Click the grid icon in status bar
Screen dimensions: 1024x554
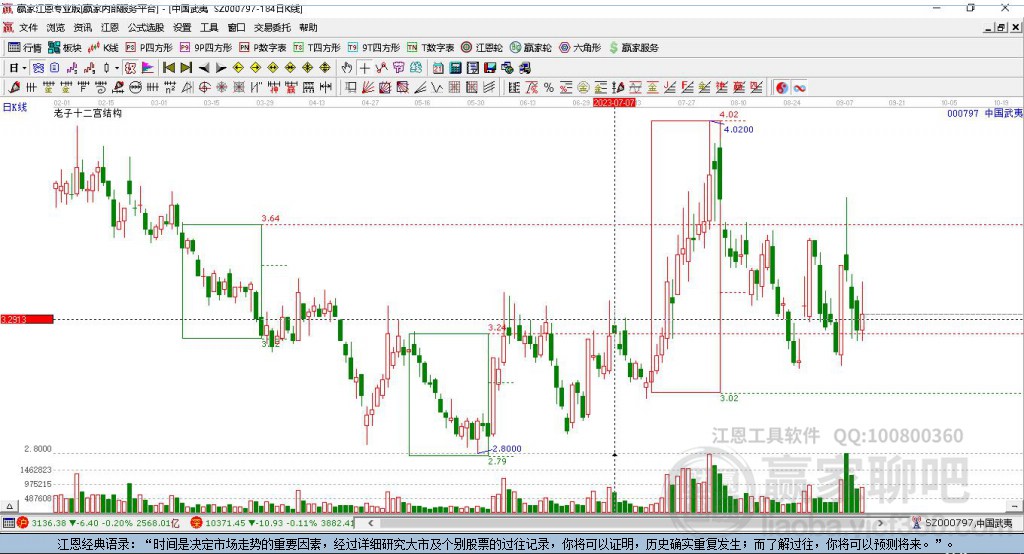(x=8, y=523)
